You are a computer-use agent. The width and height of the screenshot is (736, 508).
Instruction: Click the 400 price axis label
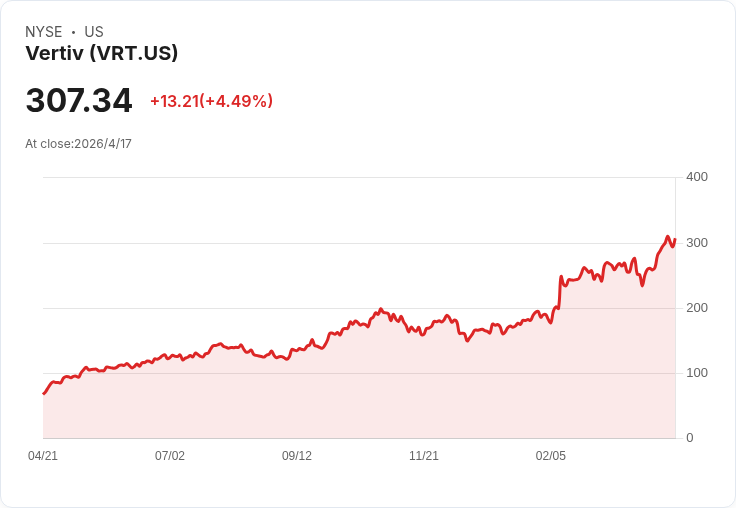point(697,177)
